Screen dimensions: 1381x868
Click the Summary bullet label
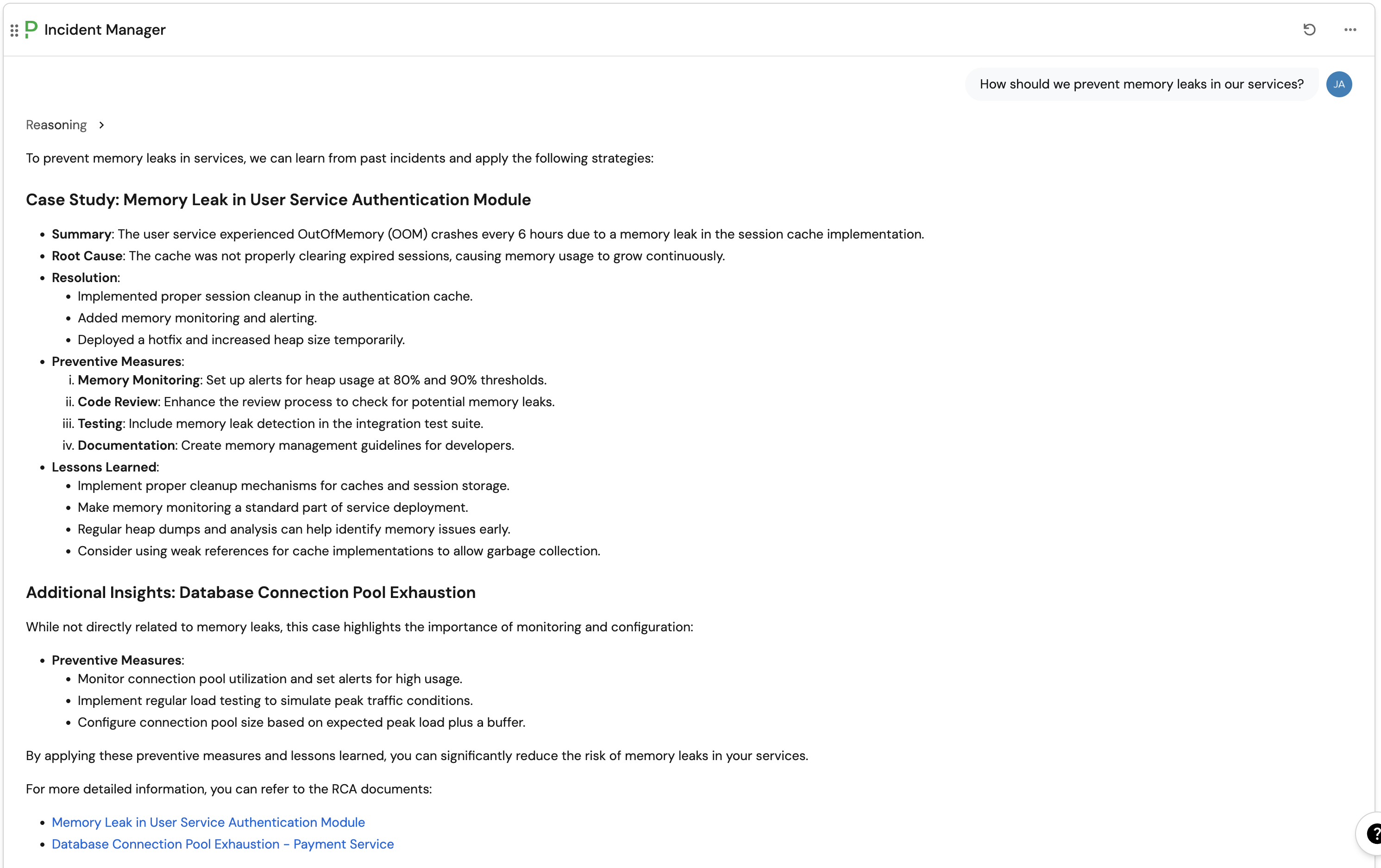pyautogui.click(x=82, y=234)
